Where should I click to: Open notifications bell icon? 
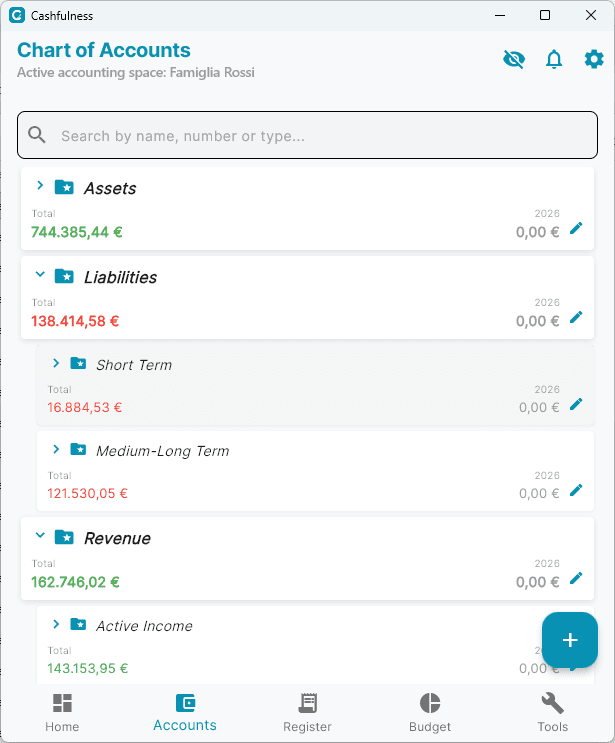click(554, 60)
